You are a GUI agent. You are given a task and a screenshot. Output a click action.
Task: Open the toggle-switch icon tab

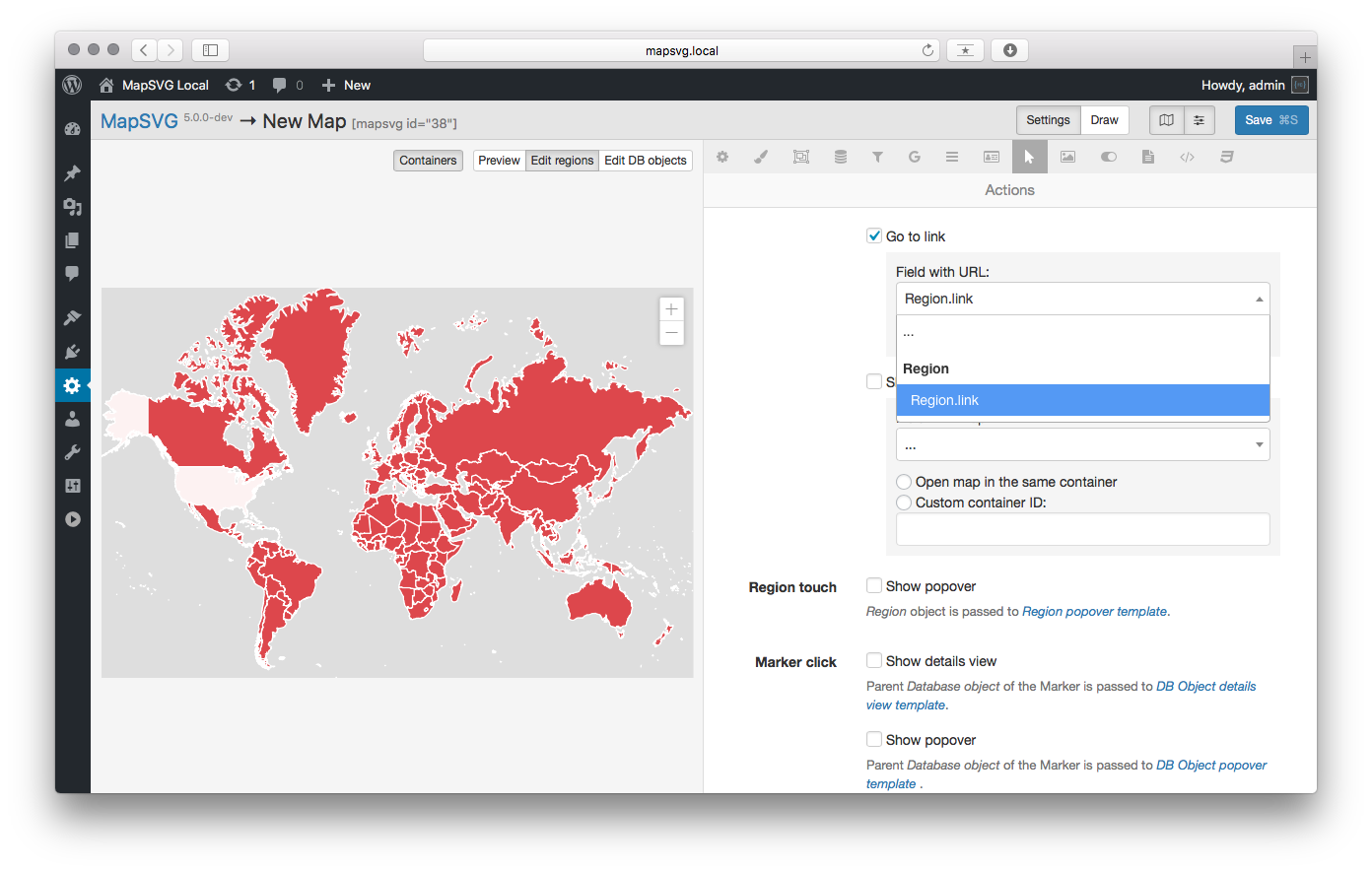point(1109,157)
